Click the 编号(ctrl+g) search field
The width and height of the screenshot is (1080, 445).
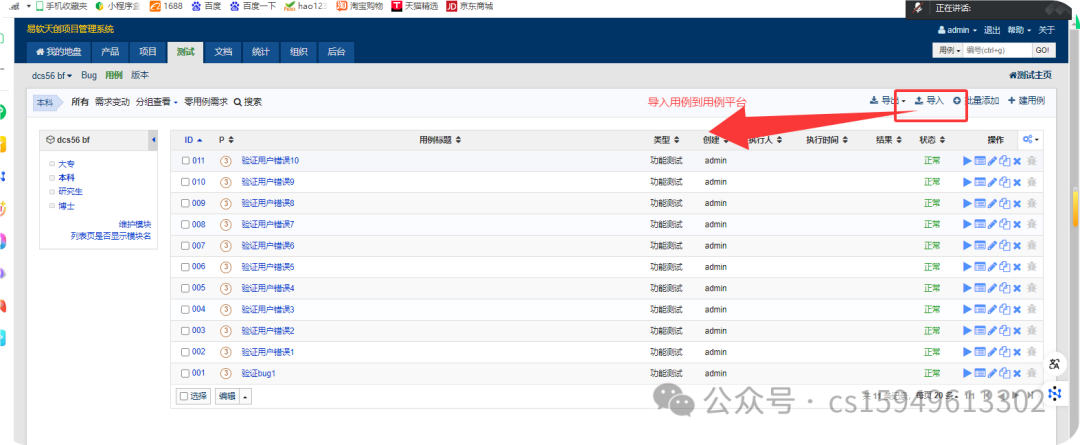(997, 51)
